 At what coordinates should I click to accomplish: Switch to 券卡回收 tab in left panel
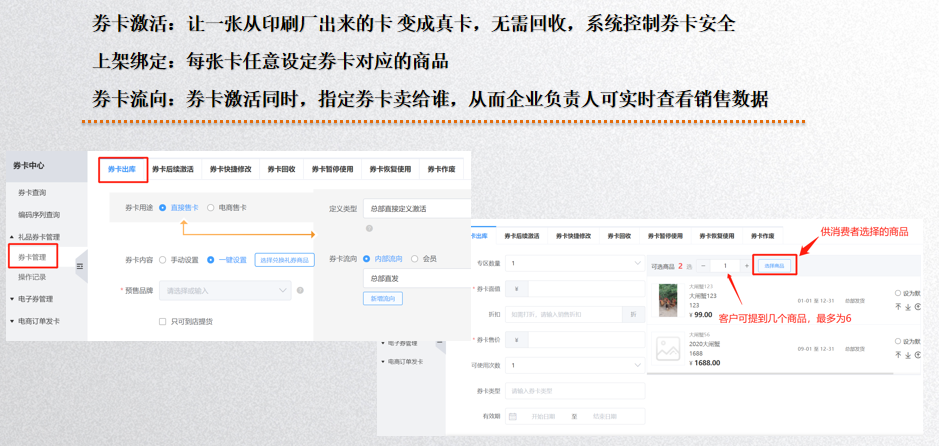click(x=281, y=170)
